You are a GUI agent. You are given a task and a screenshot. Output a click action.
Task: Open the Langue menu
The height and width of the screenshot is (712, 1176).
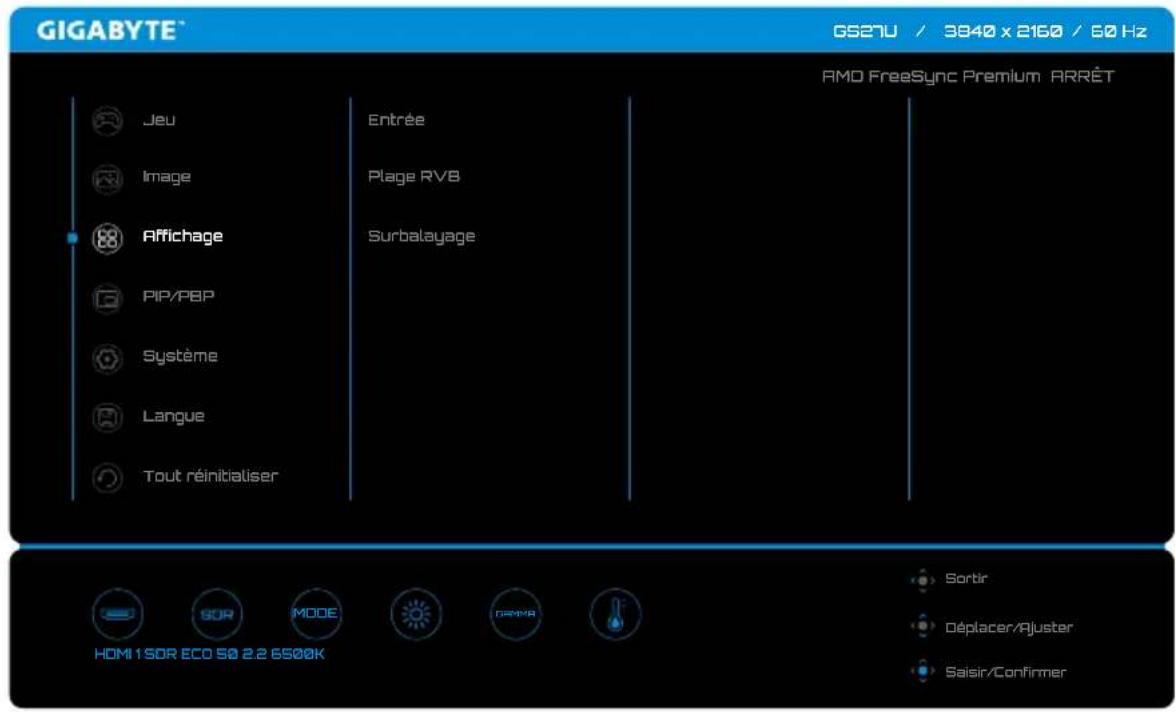173,416
